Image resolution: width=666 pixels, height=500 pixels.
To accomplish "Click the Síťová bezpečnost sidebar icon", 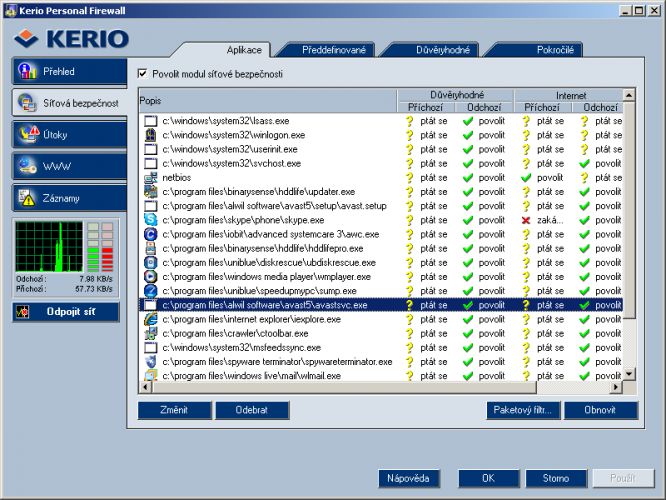I will (27, 103).
